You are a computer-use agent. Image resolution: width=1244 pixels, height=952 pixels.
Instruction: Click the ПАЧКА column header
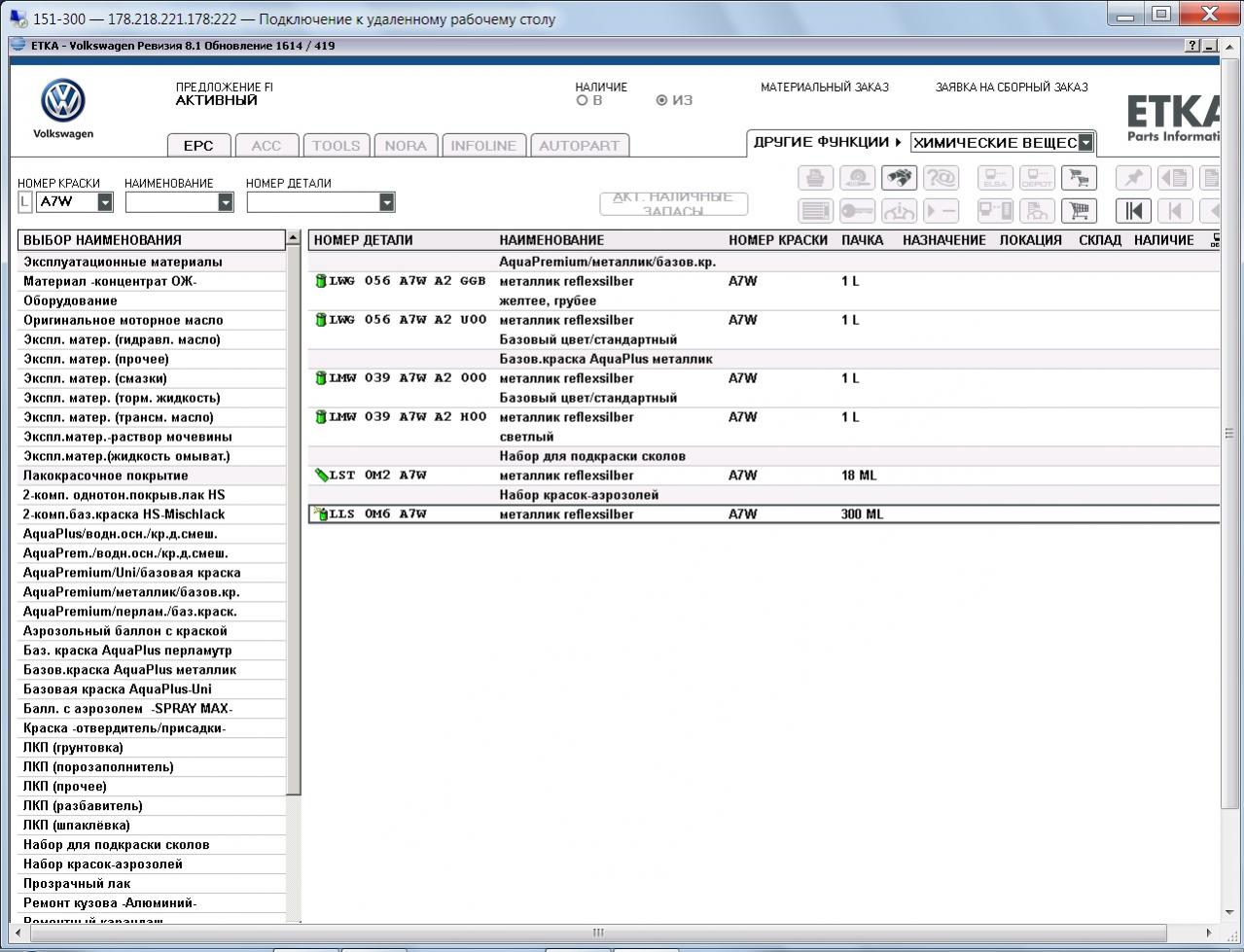[863, 240]
